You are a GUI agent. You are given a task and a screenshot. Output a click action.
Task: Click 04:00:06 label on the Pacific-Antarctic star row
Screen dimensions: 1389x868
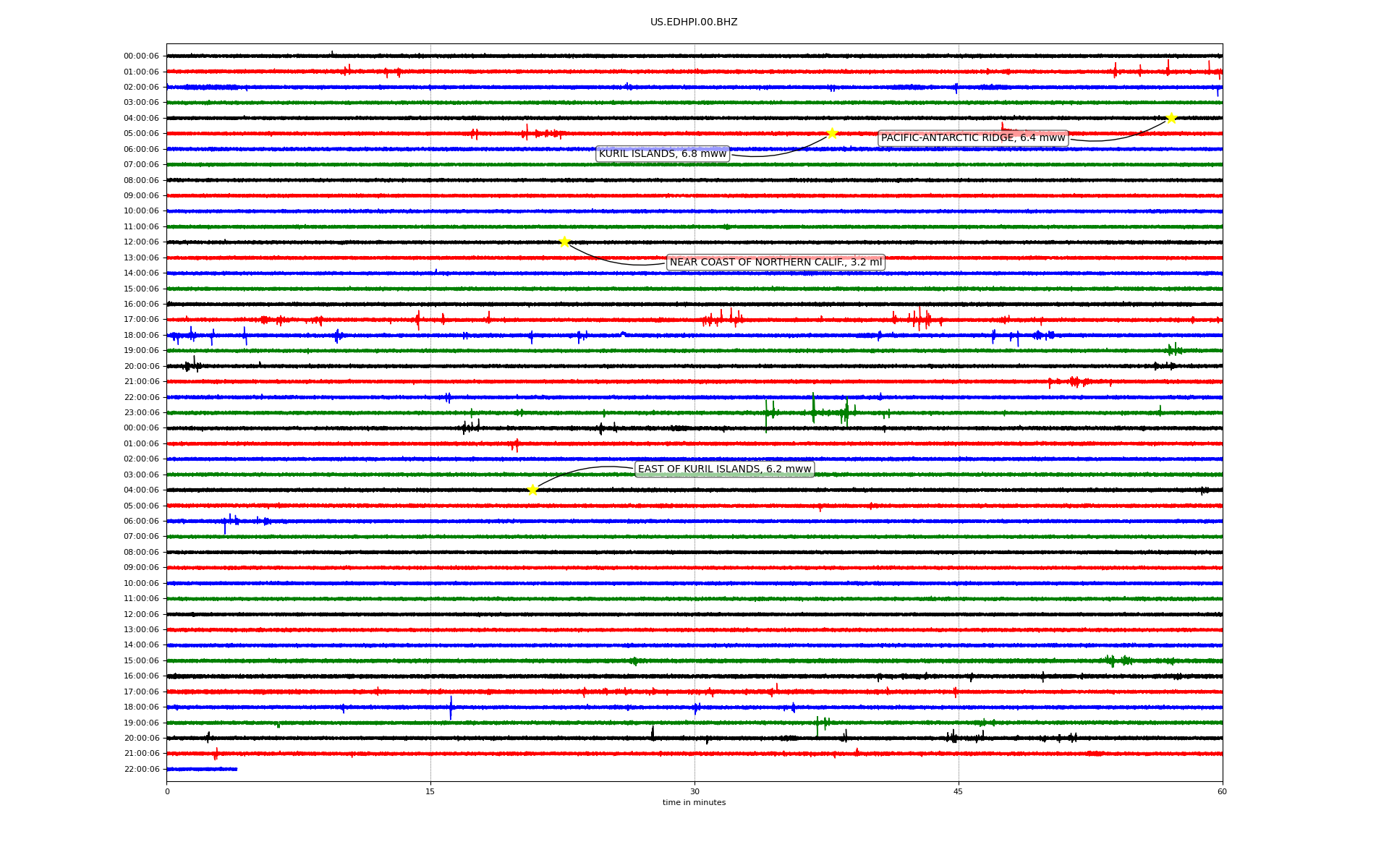[141, 119]
